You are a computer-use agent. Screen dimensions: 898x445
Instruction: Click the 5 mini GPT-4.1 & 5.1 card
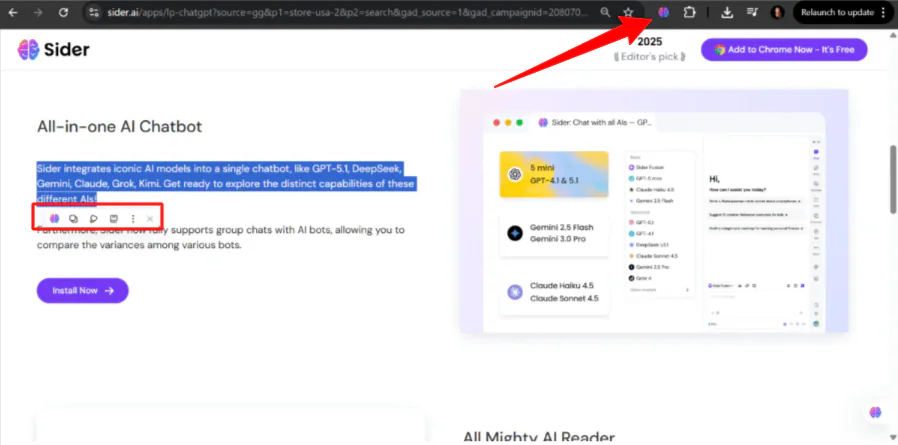point(554,174)
